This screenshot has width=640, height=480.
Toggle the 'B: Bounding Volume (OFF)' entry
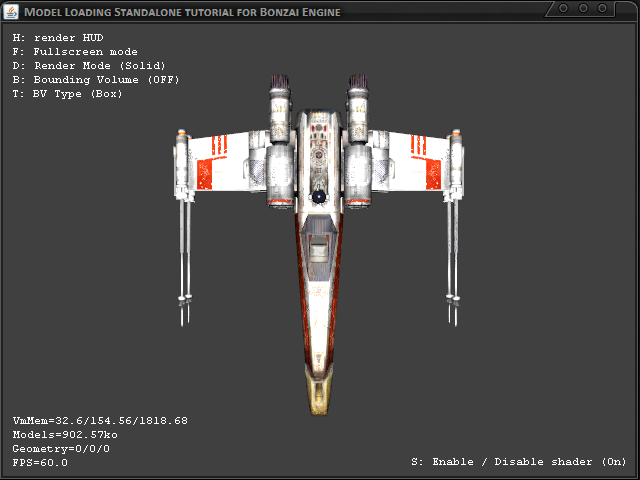pos(95,79)
